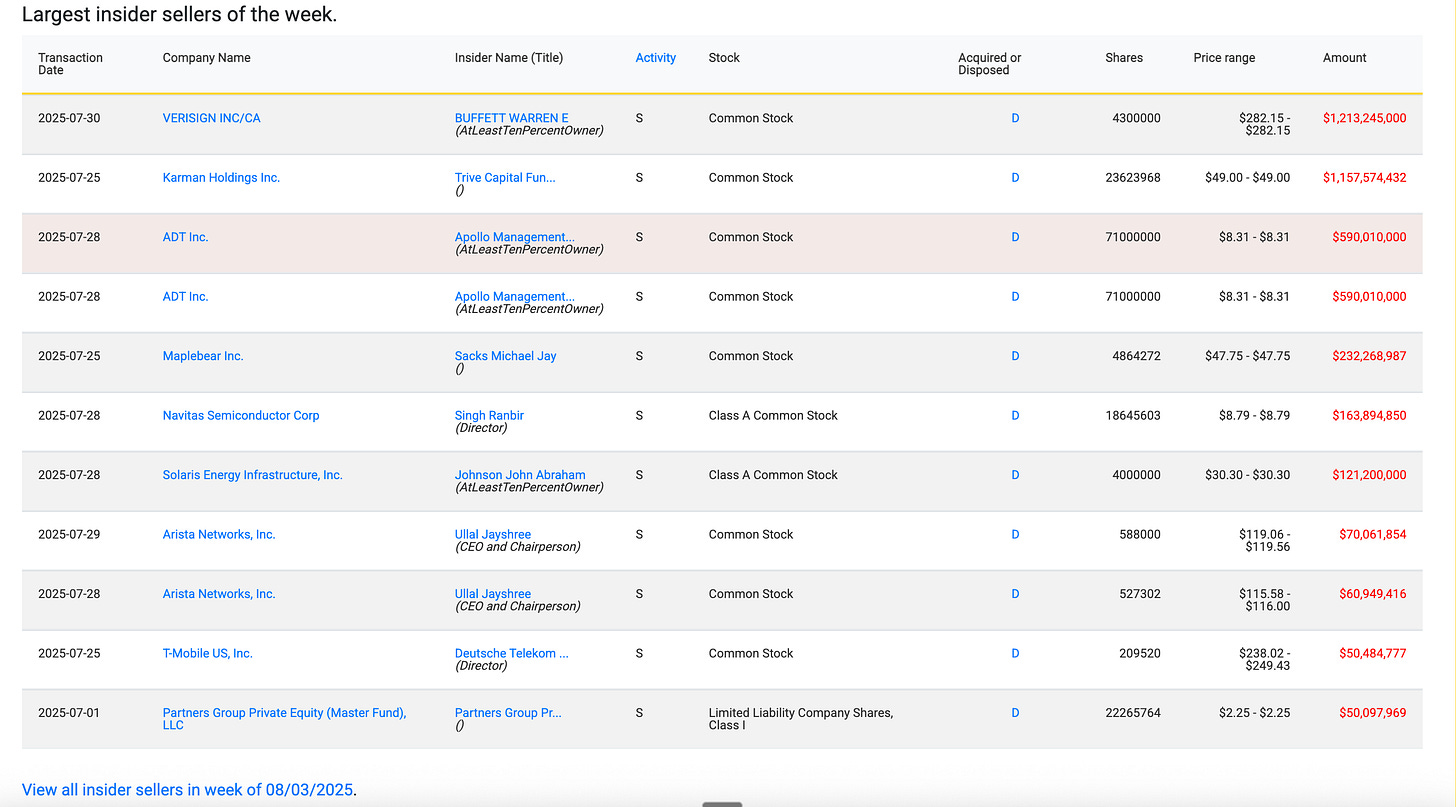Select the amount $1,213,245,000
The height and width of the screenshot is (807, 1456).
tap(1364, 118)
